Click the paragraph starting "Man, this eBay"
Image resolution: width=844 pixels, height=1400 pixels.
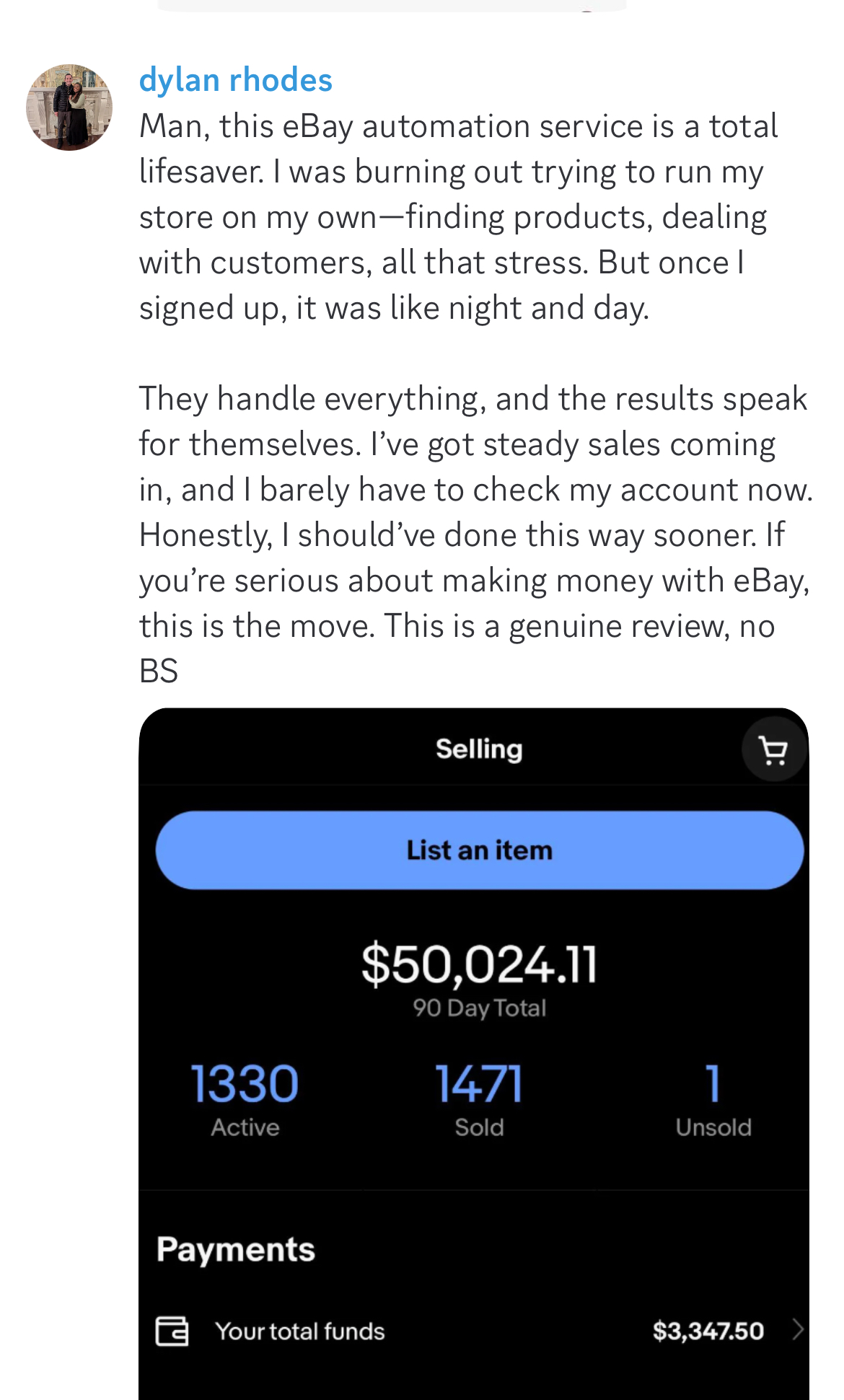(x=459, y=216)
